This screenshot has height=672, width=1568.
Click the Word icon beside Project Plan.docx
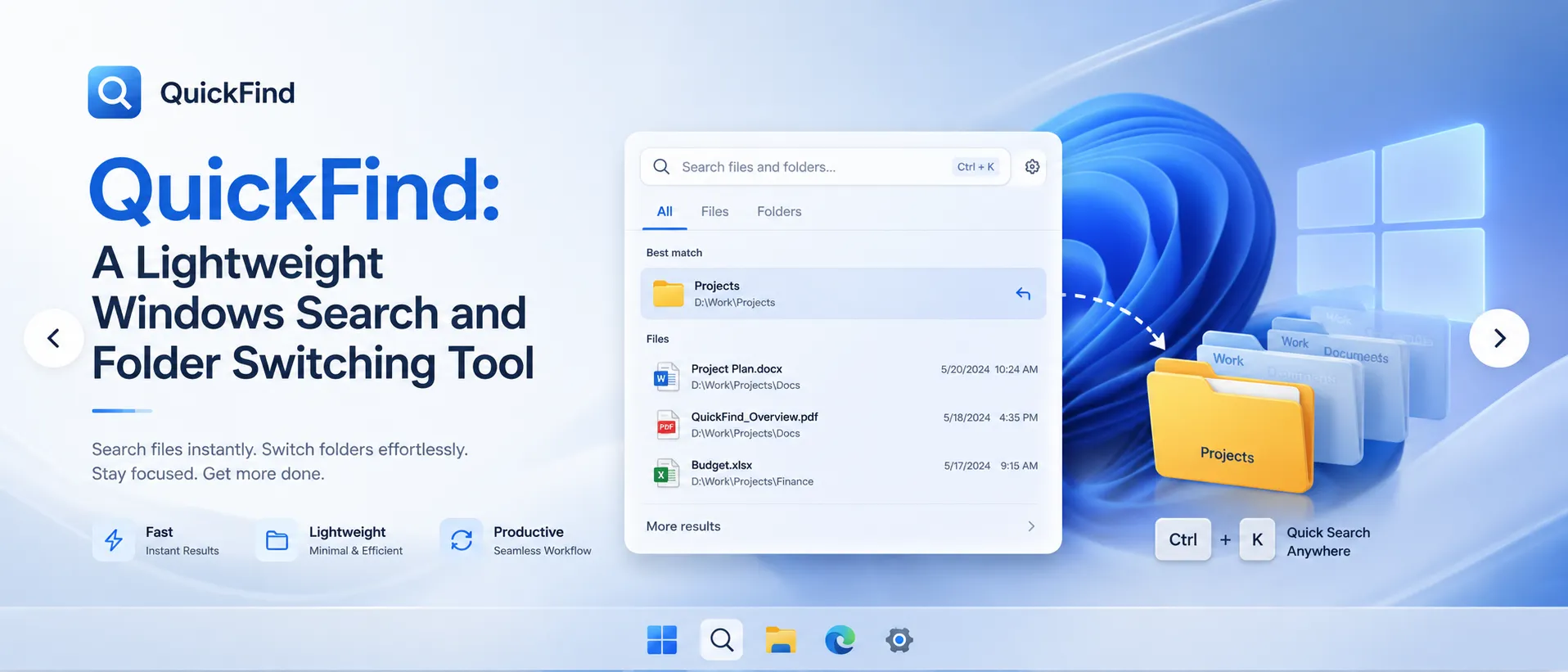click(x=666, y=377)
